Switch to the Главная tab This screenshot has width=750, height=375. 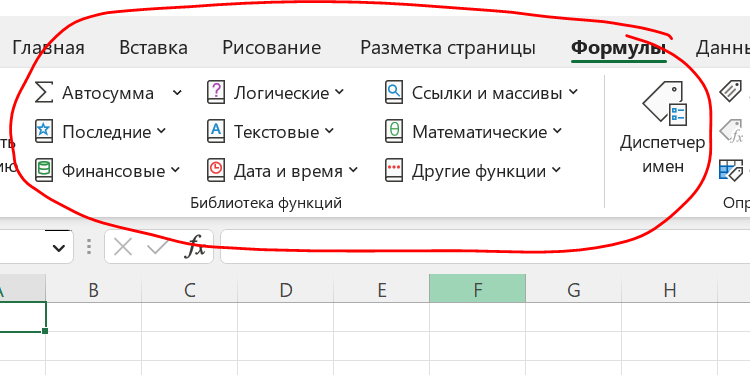tap(48, 48)
